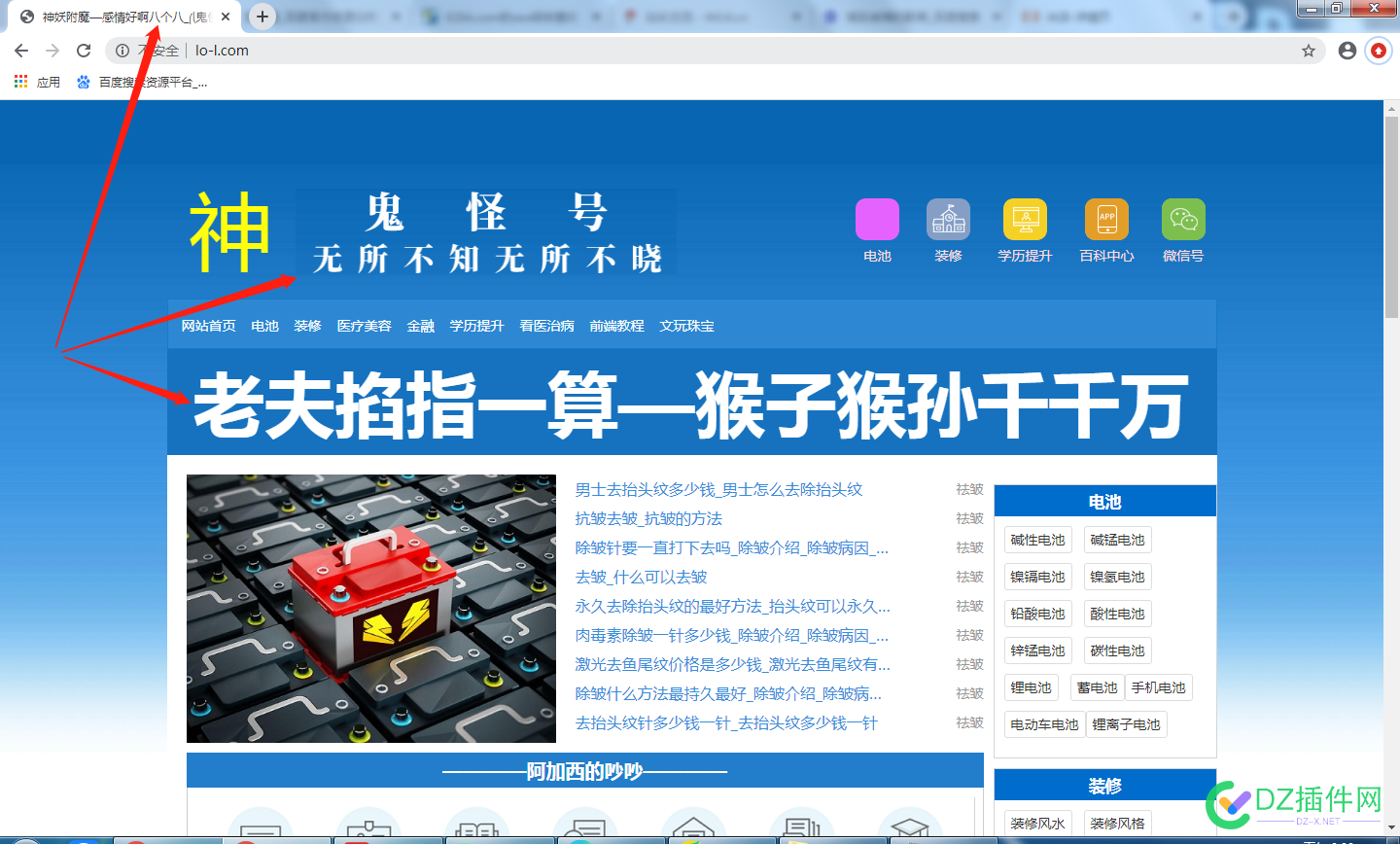
Task: View site security info icon
Action: pos(122,51)
